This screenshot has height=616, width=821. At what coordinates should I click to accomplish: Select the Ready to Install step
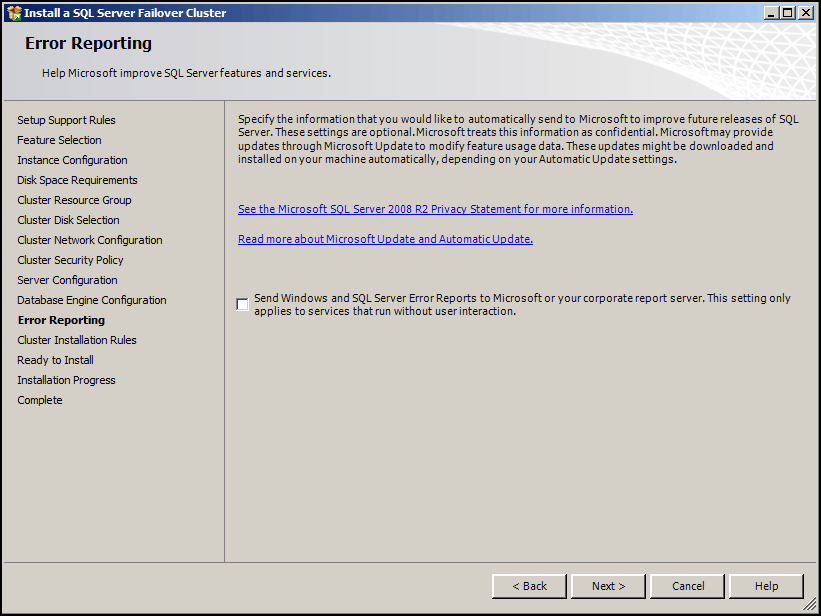[x=56, y=360]
